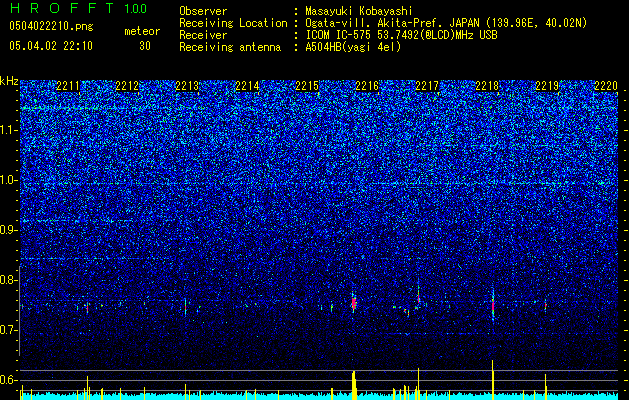Viewport: 629px width, 400px height.
Task: Click the 0.9 frequency axis label
Action: (9, 230)
